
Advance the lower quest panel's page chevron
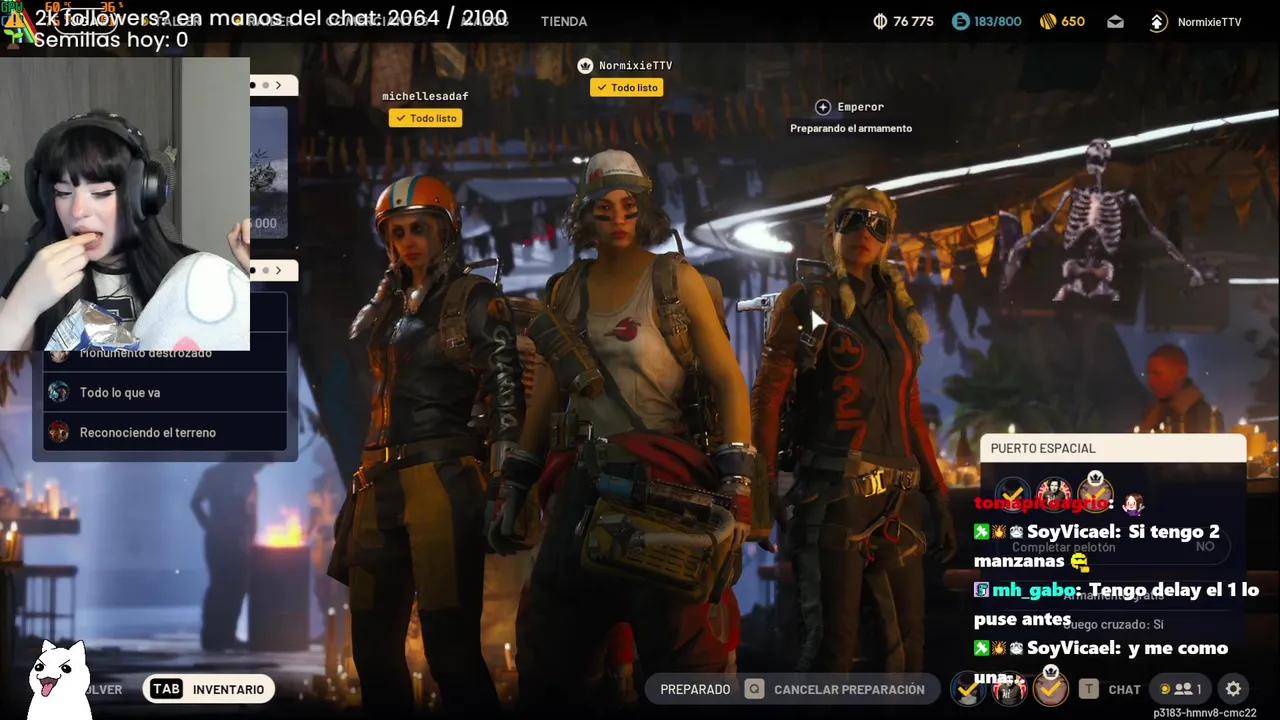pyautogui.click(x=279, y=270)
